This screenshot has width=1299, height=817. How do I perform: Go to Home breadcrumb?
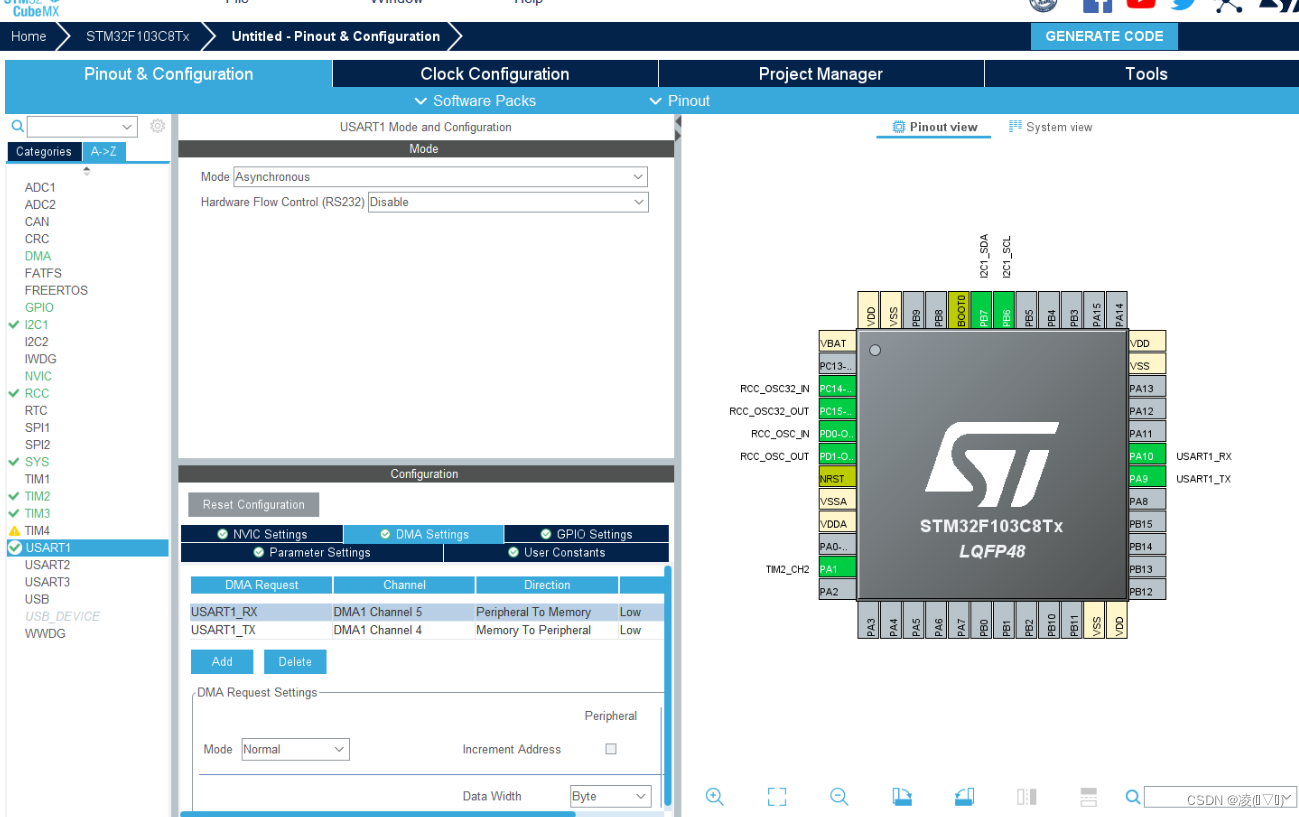pyautogui.click(x=29, y=36)
